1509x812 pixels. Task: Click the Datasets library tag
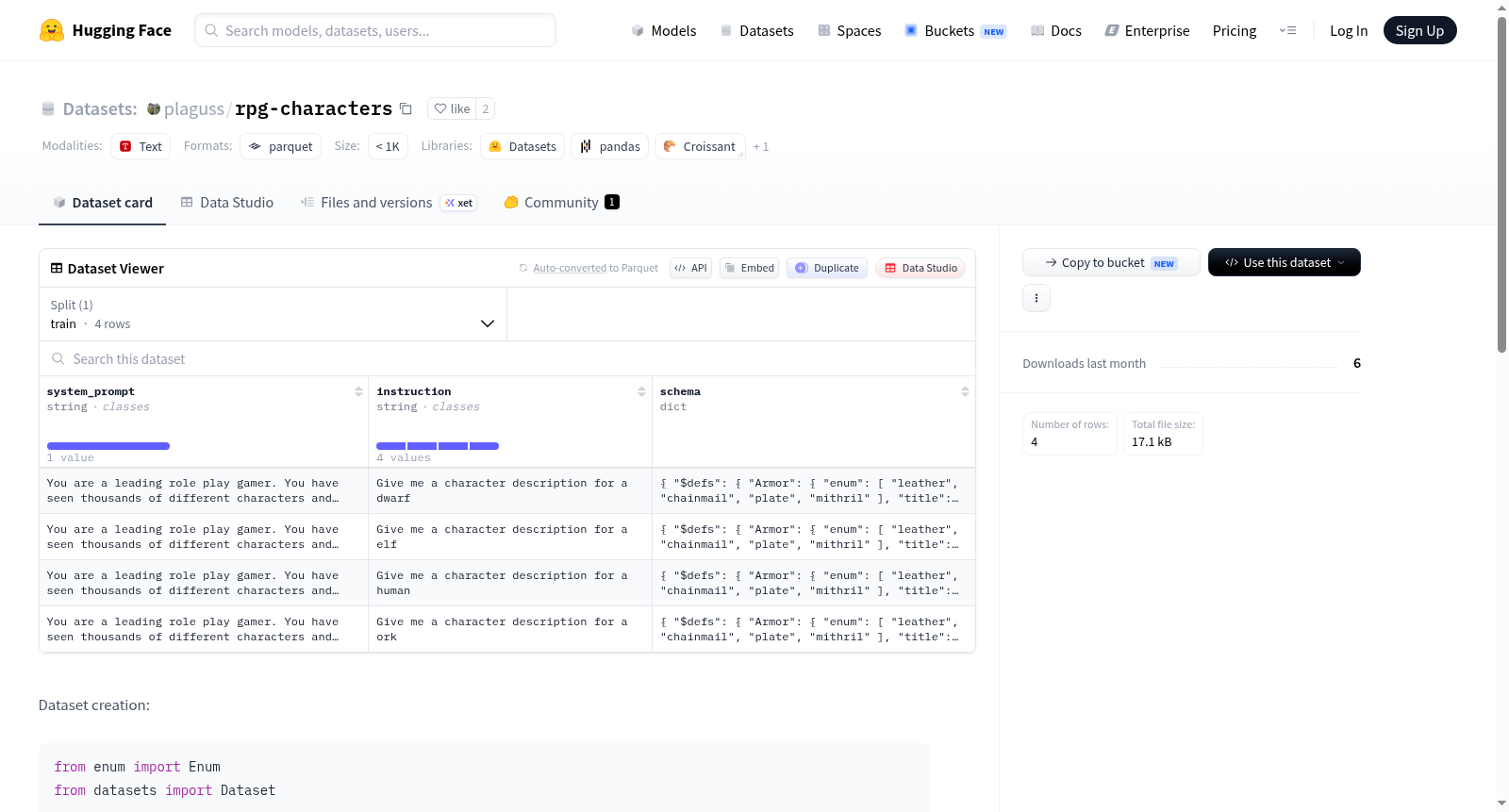pos(522,146)
